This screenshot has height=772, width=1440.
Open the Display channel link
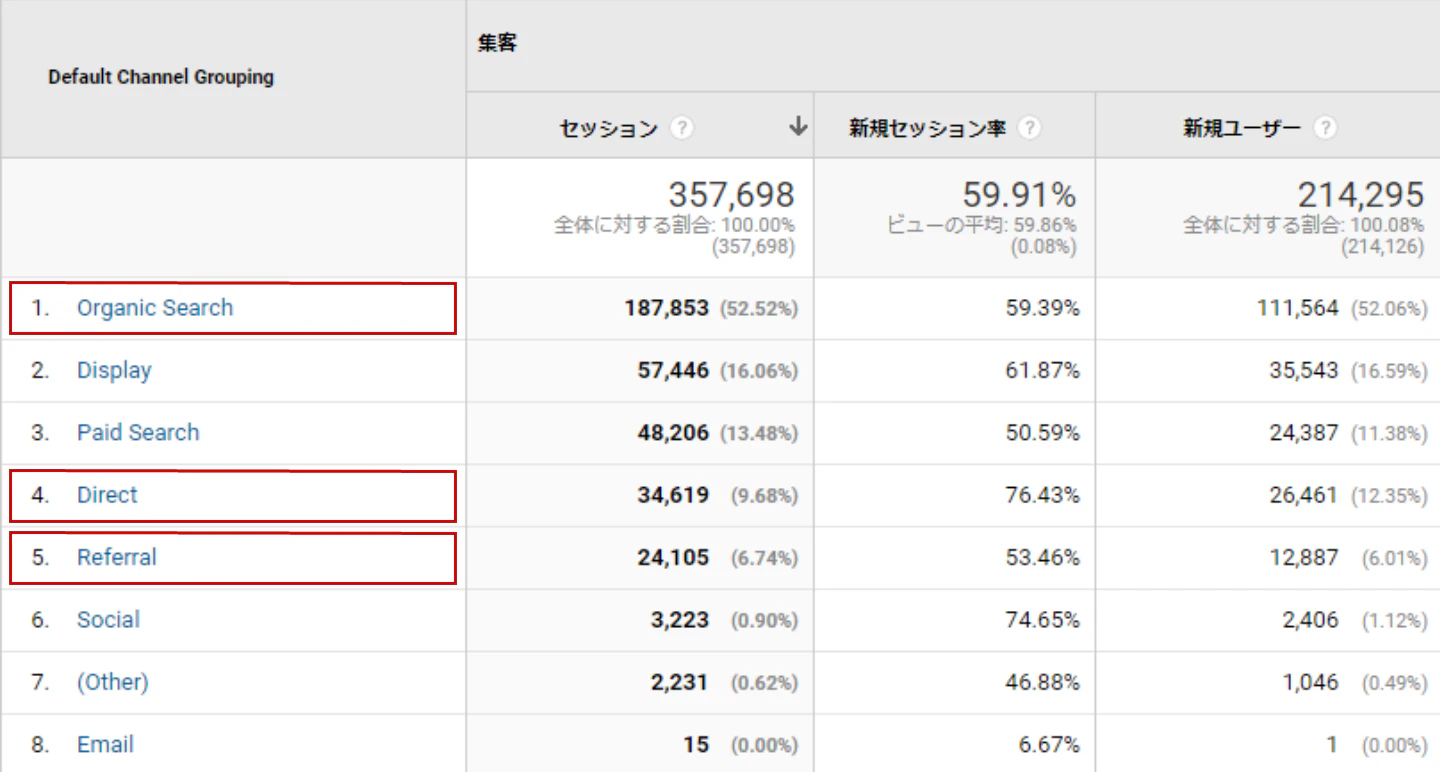[x=114, y=370]
